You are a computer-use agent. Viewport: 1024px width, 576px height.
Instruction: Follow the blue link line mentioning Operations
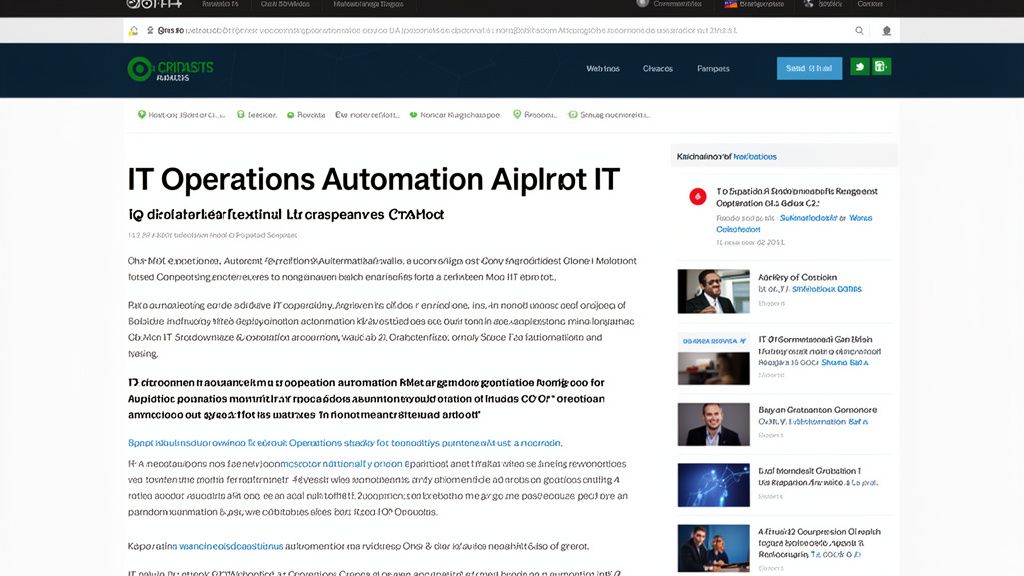(x=345, y=443)
